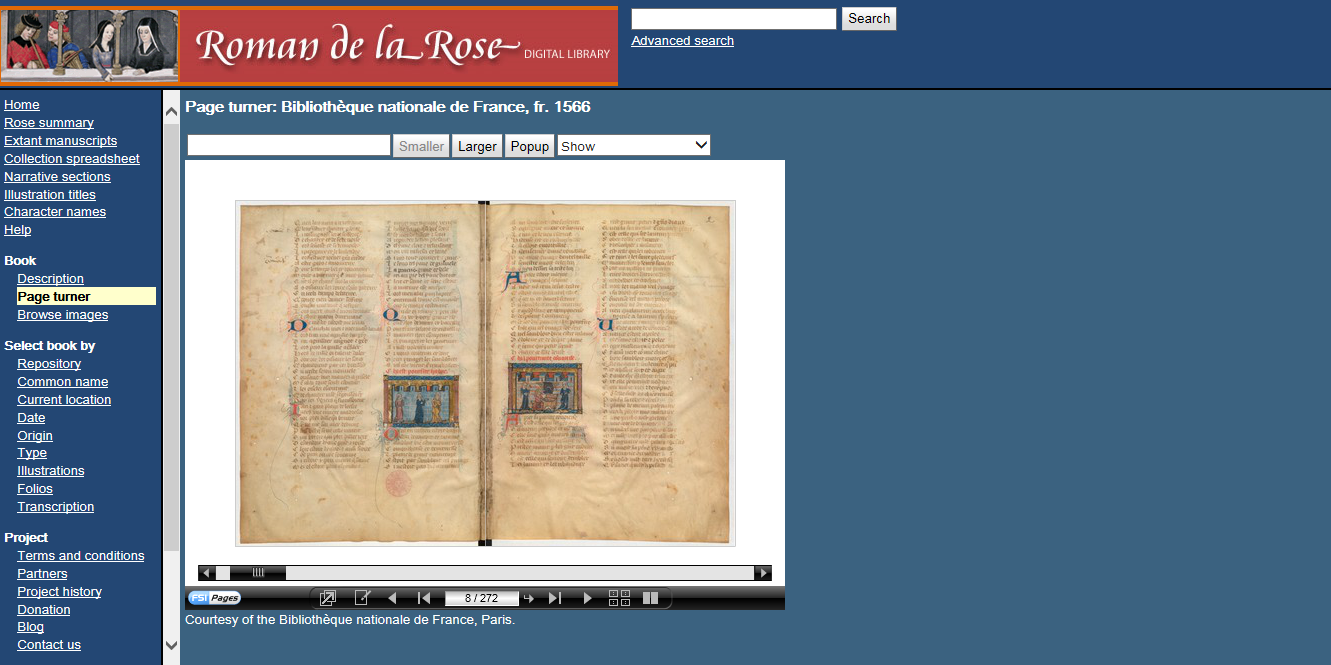The image size is (1331, 665).
Task: Open Partners link
Action: tap(42, 574)
